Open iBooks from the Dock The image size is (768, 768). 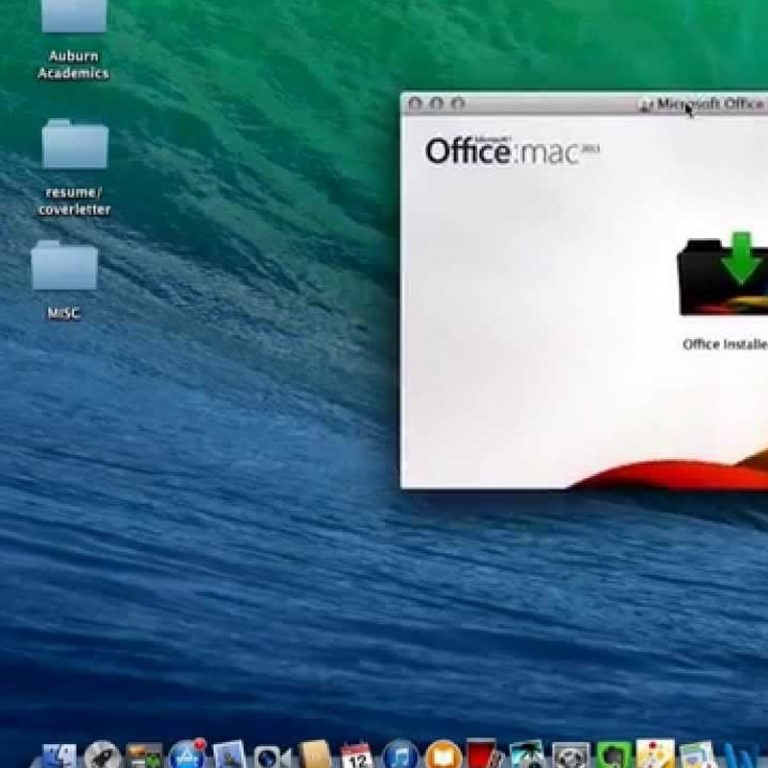pyautogui.click(x=443, y=755)
